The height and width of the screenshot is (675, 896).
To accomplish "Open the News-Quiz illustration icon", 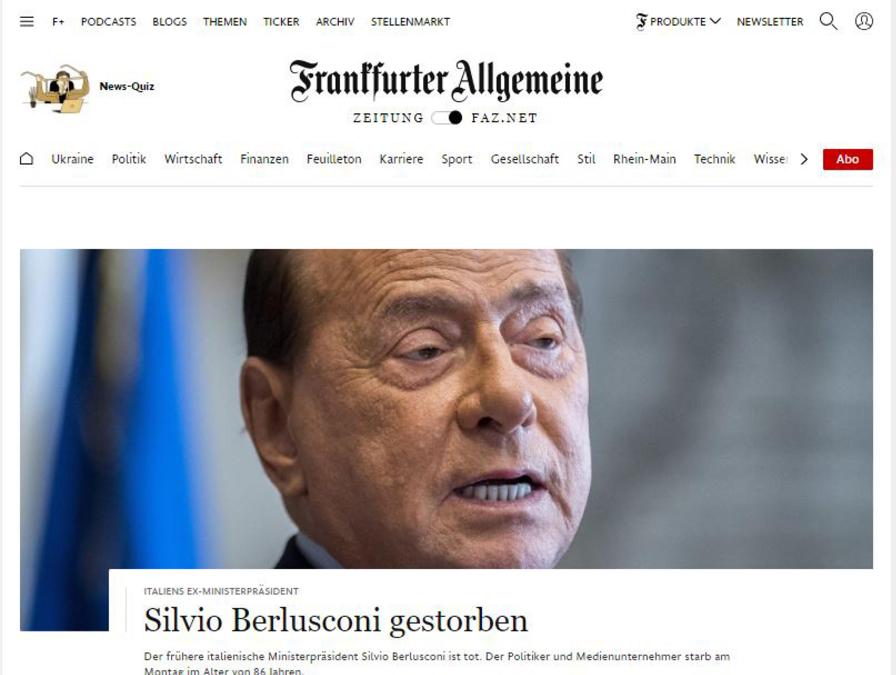I will (55, 87).
